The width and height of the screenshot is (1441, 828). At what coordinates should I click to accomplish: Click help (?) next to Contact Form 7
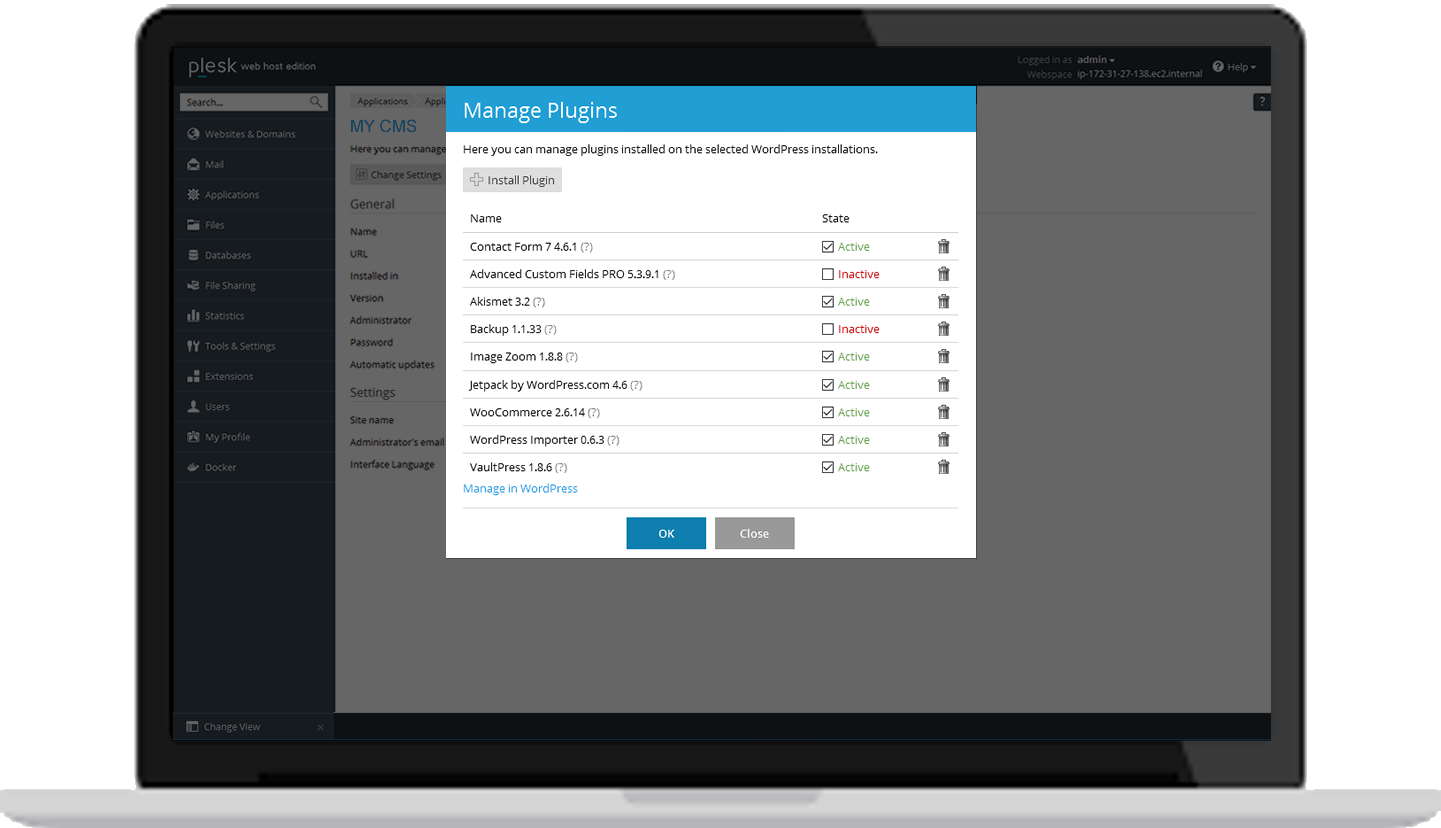tap(587, 247)
